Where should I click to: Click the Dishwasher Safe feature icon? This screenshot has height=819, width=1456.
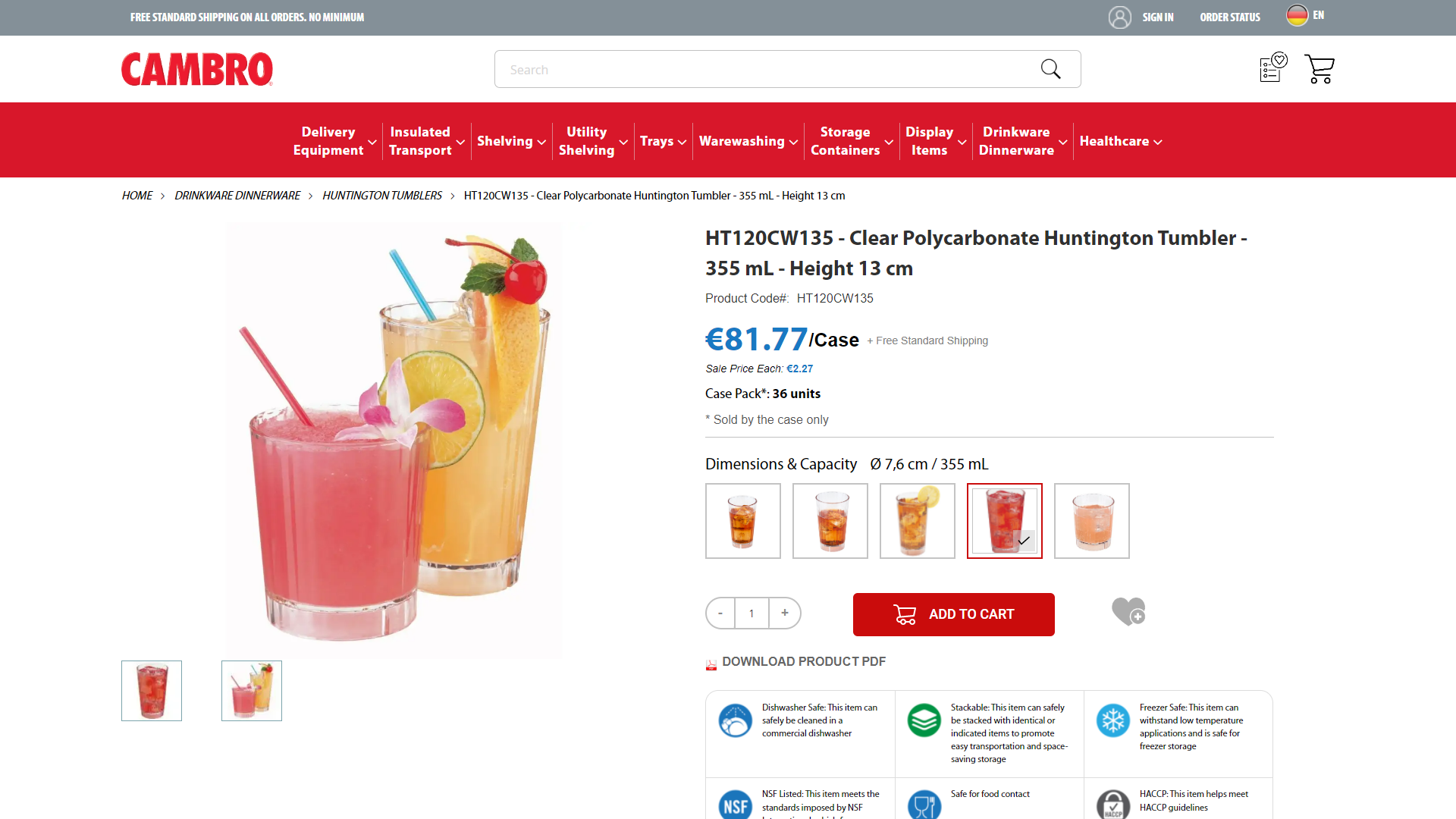click(x=735, y=720)
